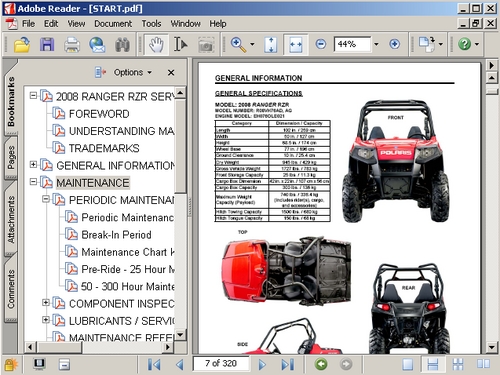
Task: Select the Break-In Period bookmark
Action: coord(116,235)
